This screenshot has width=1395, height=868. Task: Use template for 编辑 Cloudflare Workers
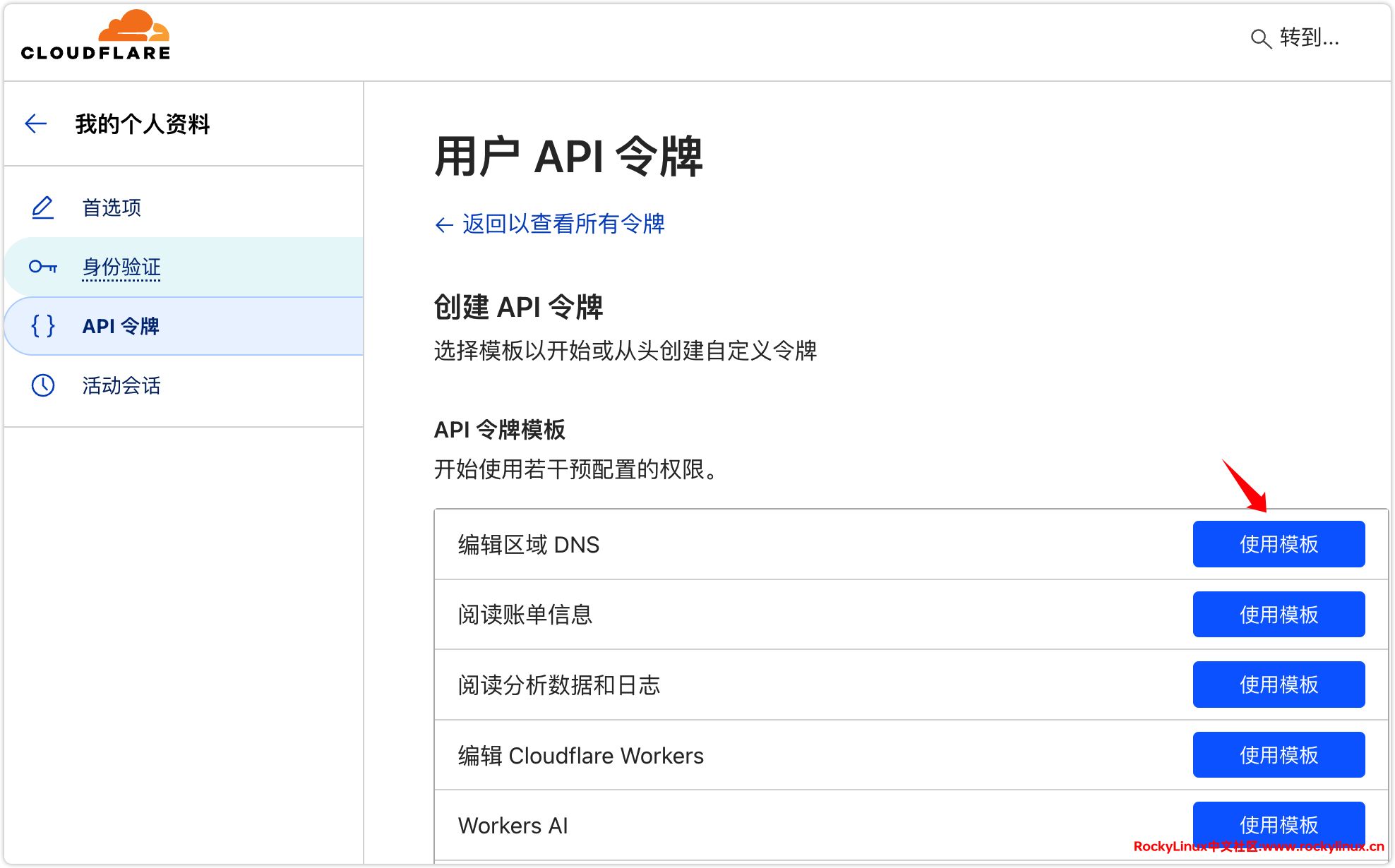click(x=1278, y=755)
